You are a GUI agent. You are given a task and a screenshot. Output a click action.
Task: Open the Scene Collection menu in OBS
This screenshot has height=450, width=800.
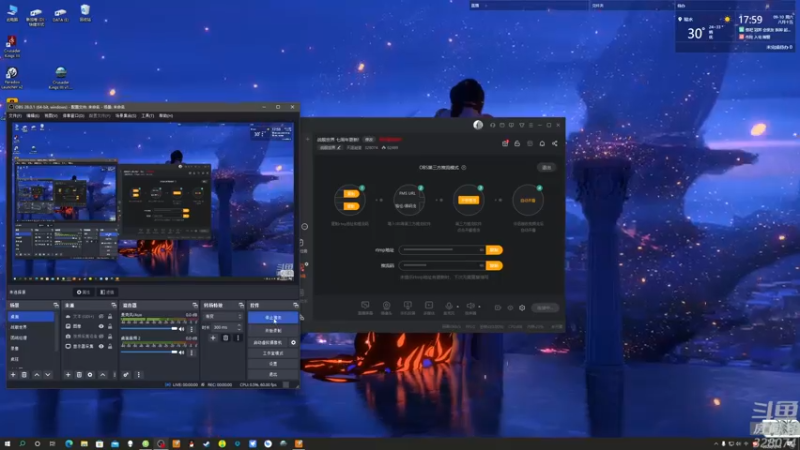tap(126, 116)
